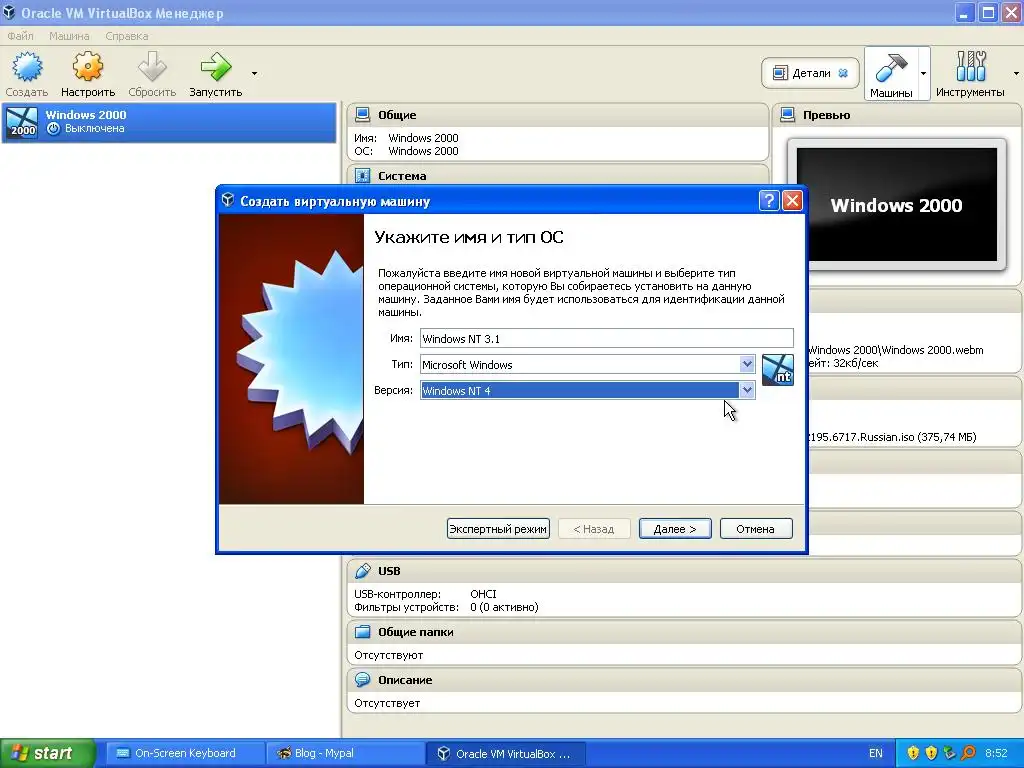Switch to Blog - Mypal taskbar item

(x=343, y=753)
